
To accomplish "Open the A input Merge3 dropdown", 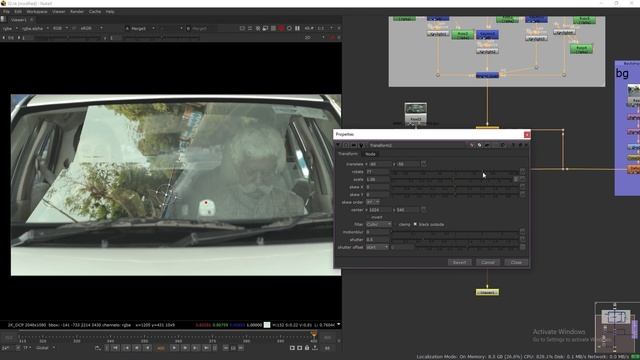I will click(140, 29).
